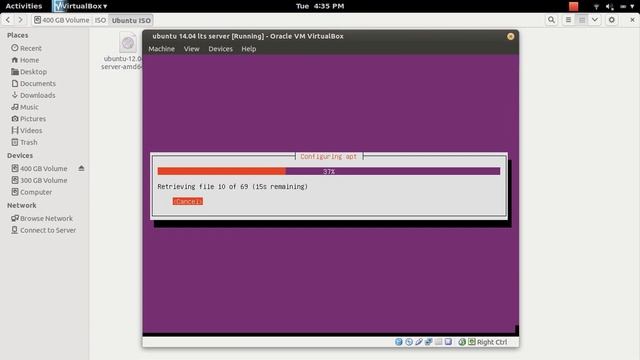
Task: Open Trash in Places sidebar
Action: tap(24, 142)
